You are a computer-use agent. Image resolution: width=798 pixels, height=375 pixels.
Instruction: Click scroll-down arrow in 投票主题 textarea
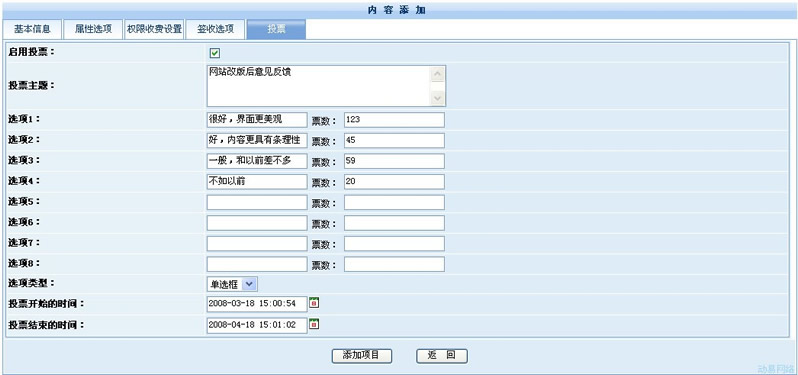437,98
